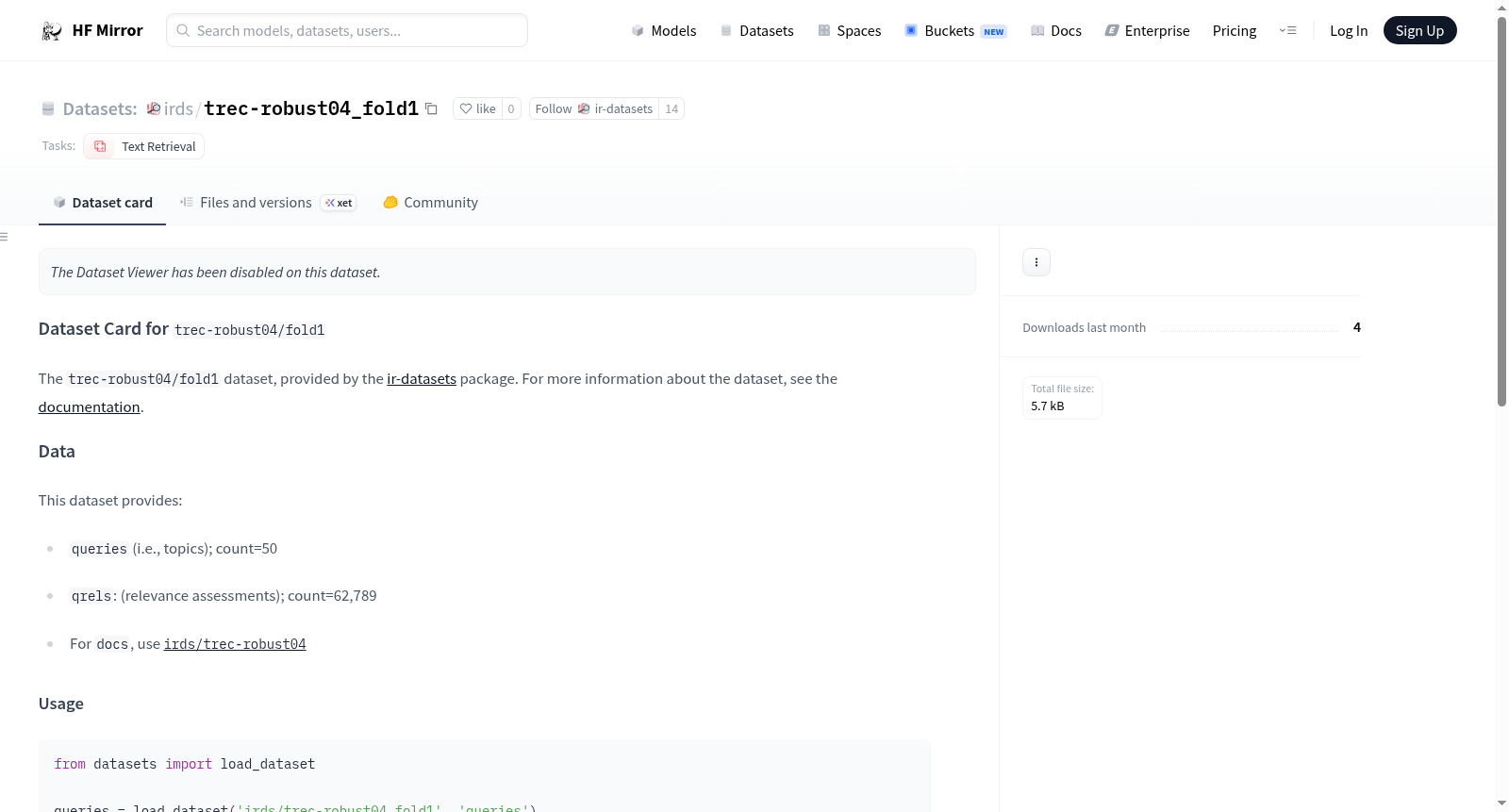Click the Data section heading
This screenshot has width=1509, height=812.
(57, 452)
